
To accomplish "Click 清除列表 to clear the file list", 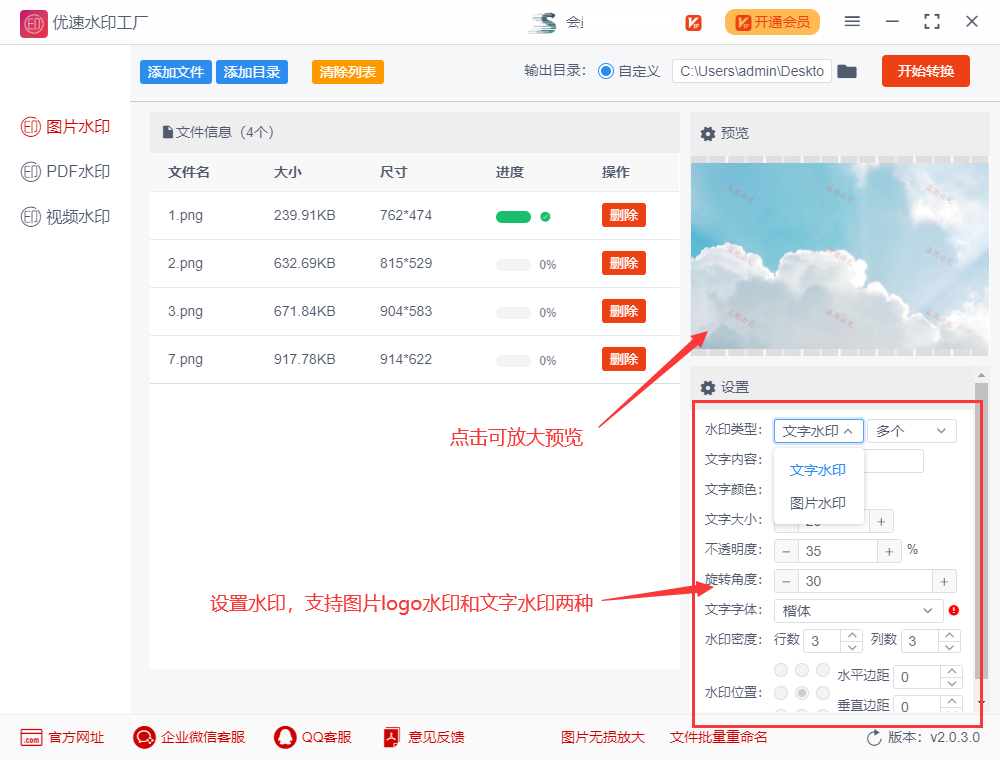I will (x=347, y=71).
